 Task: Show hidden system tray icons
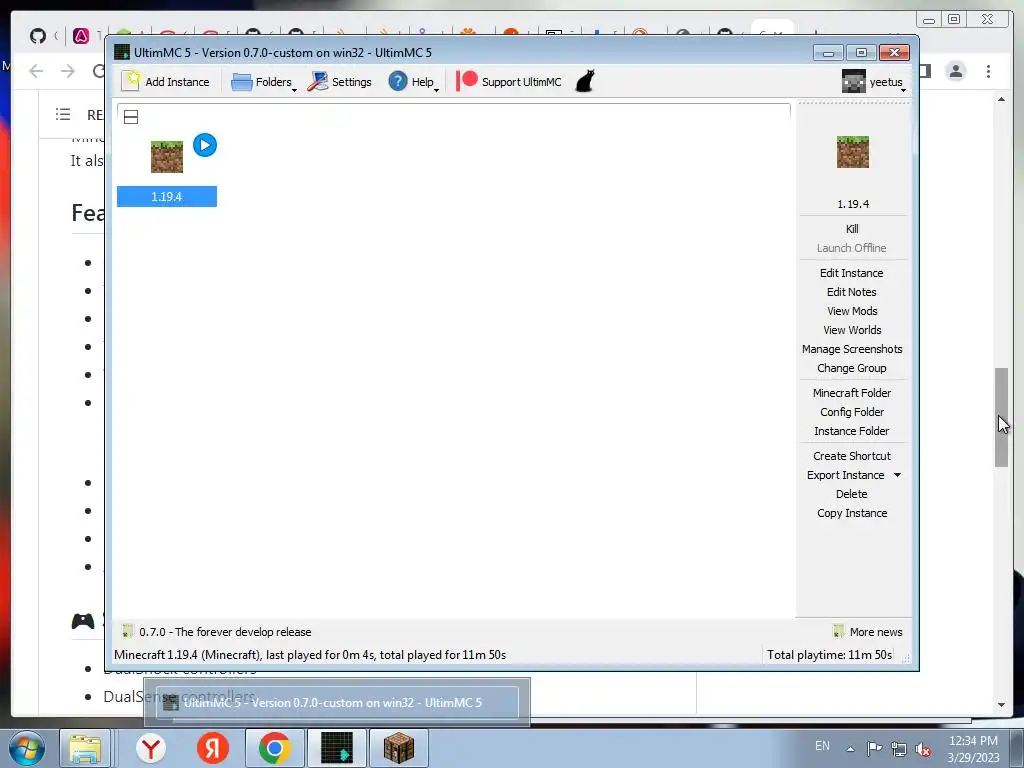point(850,749)
